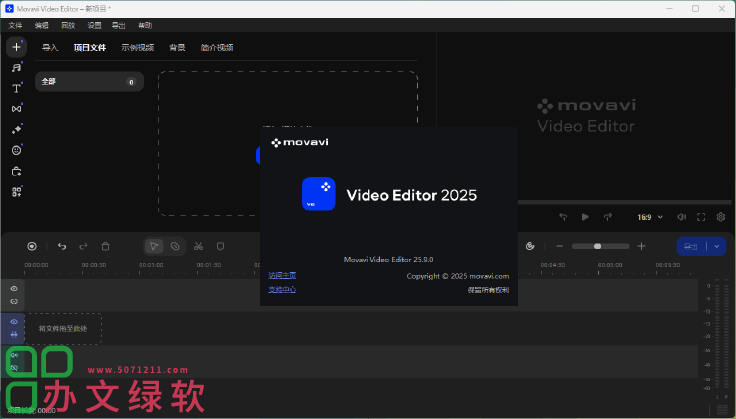Step back one frame in preview
The width and height of the screenshot is (736, 419).
[x=563, y=217]
